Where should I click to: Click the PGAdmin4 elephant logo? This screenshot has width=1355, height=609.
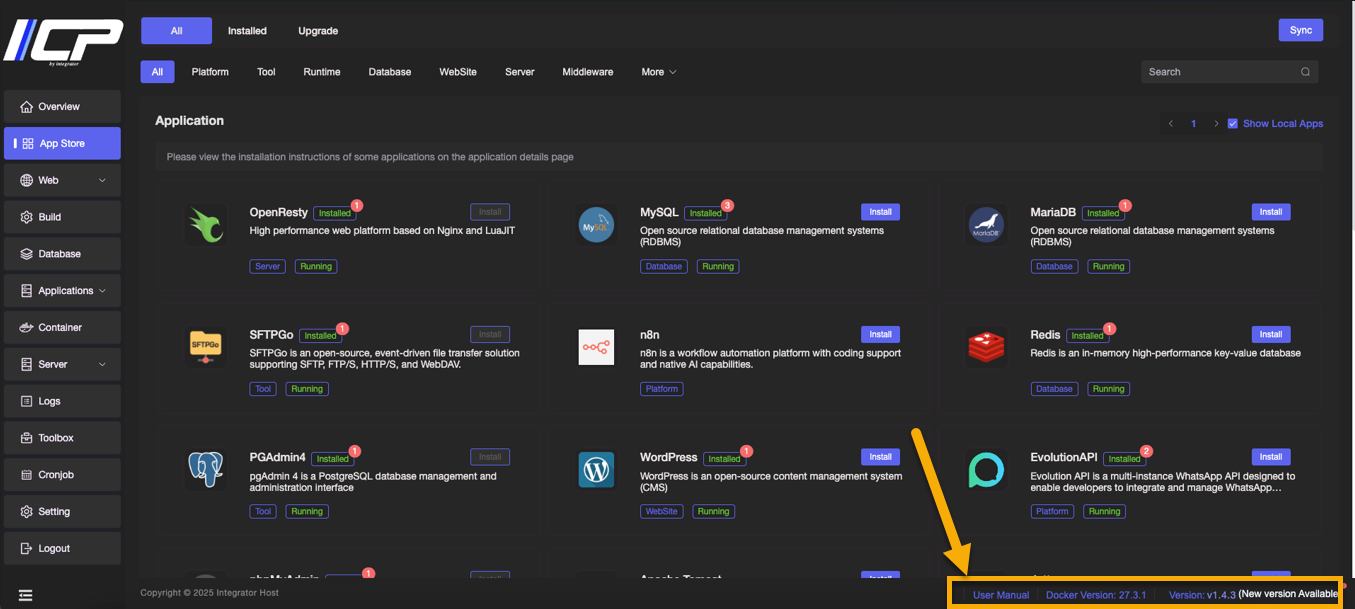coord(205,469)
